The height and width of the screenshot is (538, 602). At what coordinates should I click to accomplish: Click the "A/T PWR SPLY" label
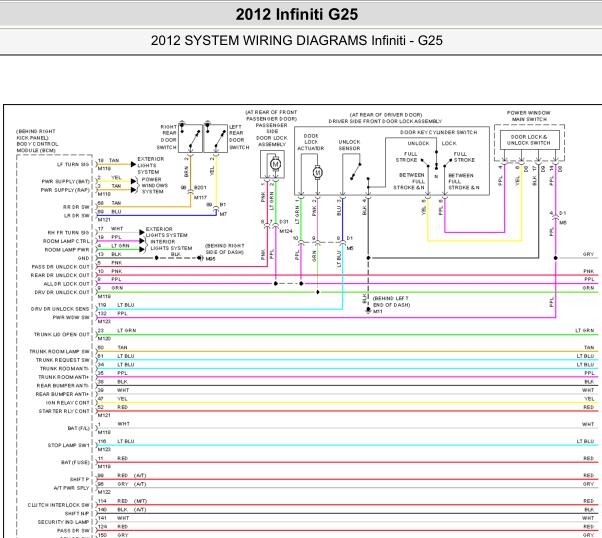(71, 488)
